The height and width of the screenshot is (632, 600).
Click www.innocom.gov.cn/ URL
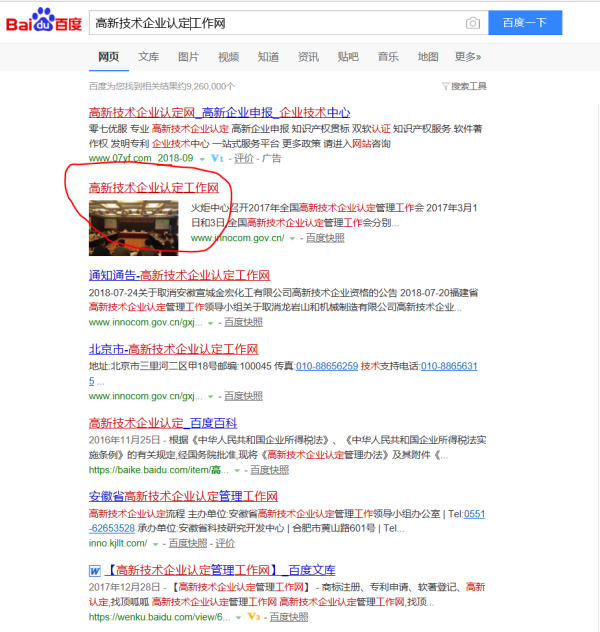click(237, 238)
